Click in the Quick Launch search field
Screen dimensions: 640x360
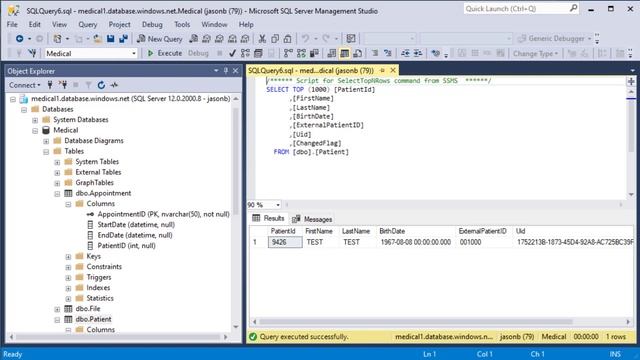[516, 9]
